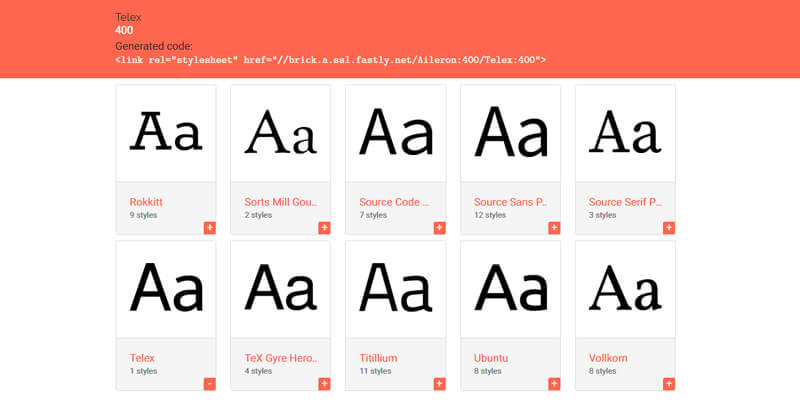Screen dimensions: 800x400
Task: Toggle Vollkorn selection with plus icon
Action: tap(669, 384)
